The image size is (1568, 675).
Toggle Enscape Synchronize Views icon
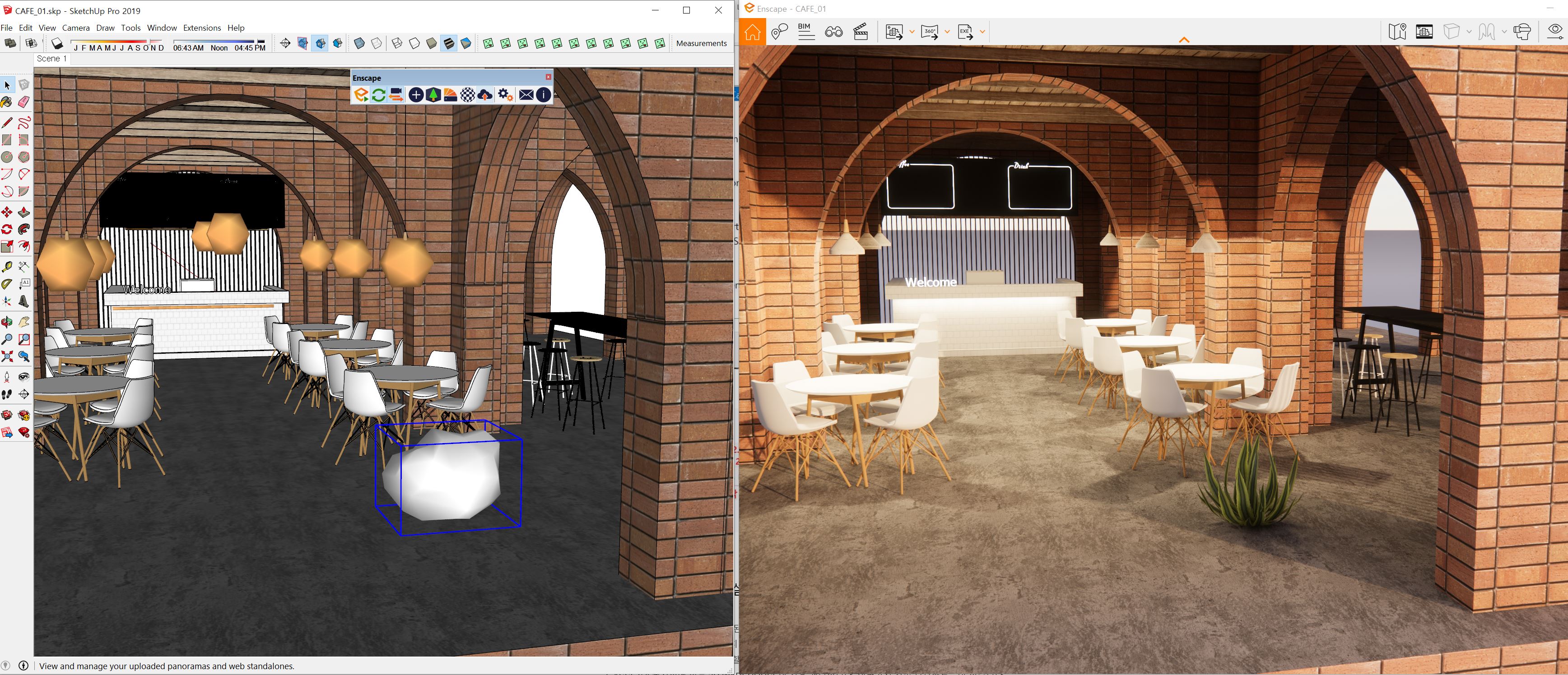[x=396, y=95]
